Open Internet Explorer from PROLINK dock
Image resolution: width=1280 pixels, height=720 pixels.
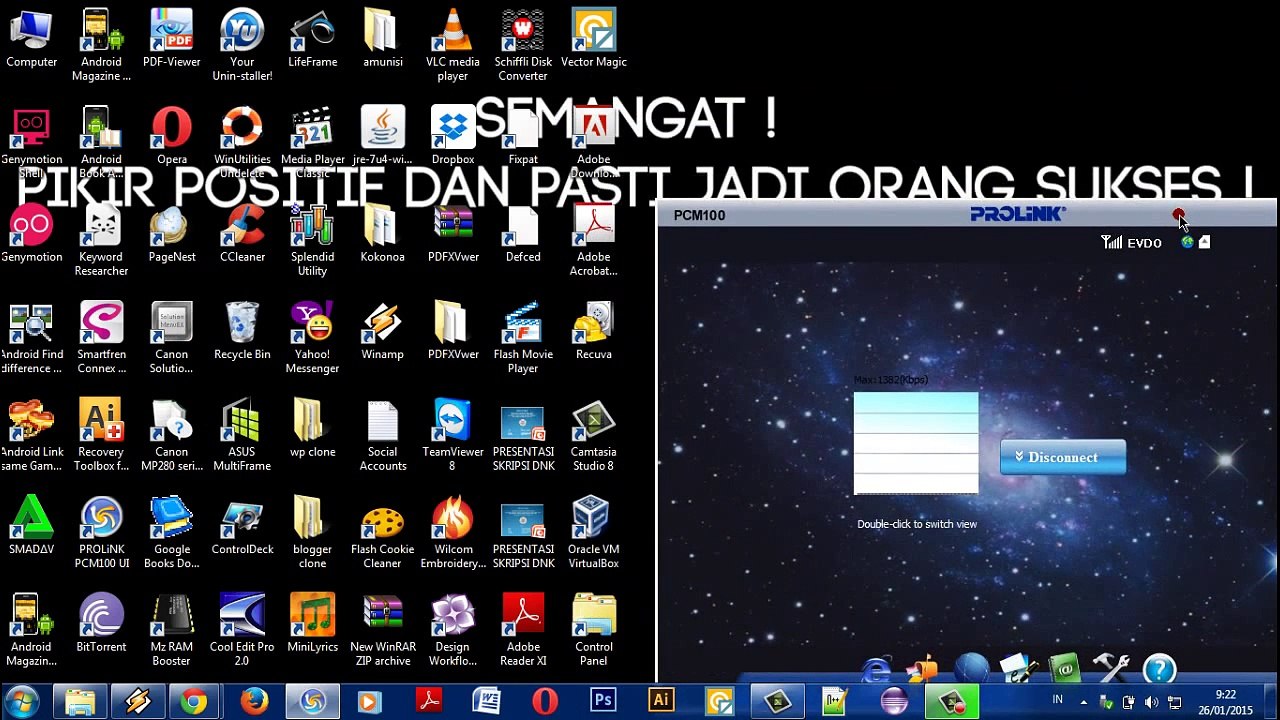click(x=877, y=669)
